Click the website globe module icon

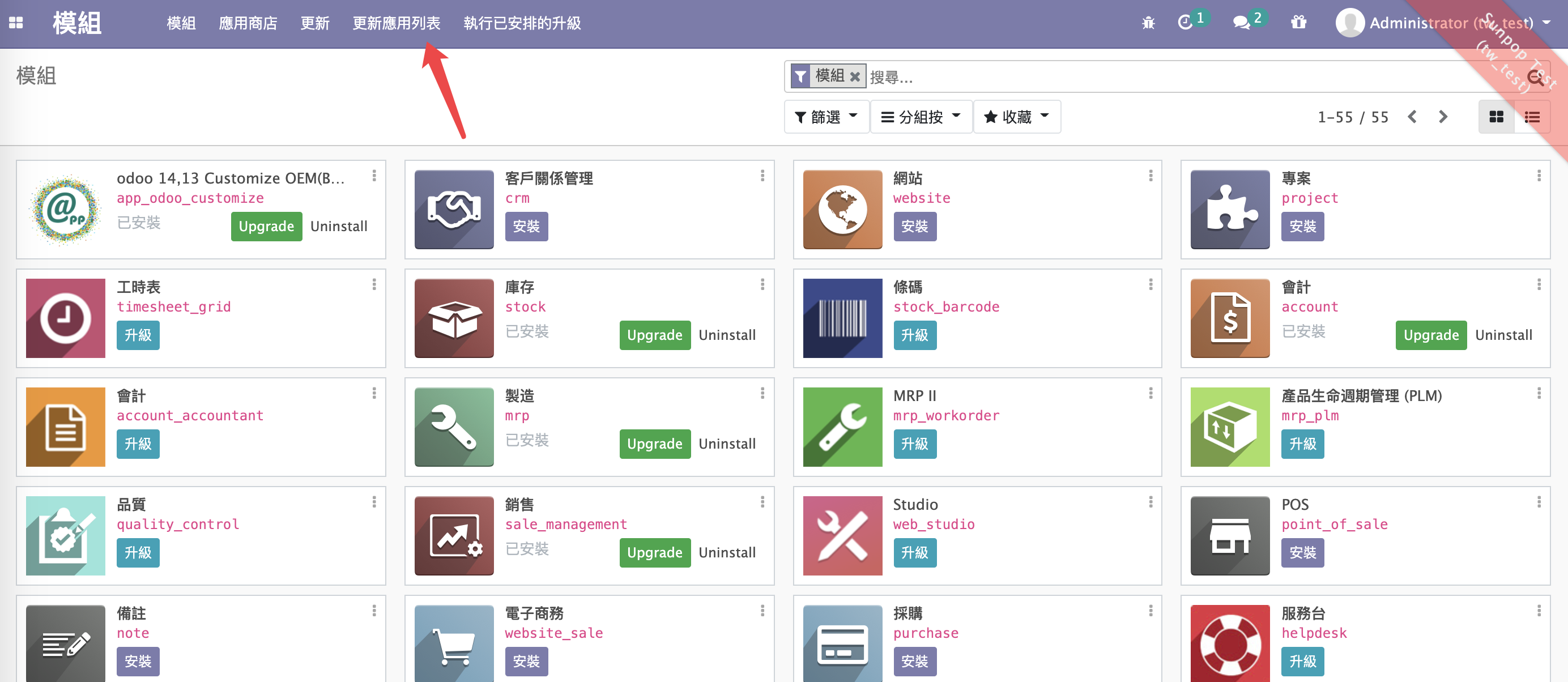tap(842, 210)
